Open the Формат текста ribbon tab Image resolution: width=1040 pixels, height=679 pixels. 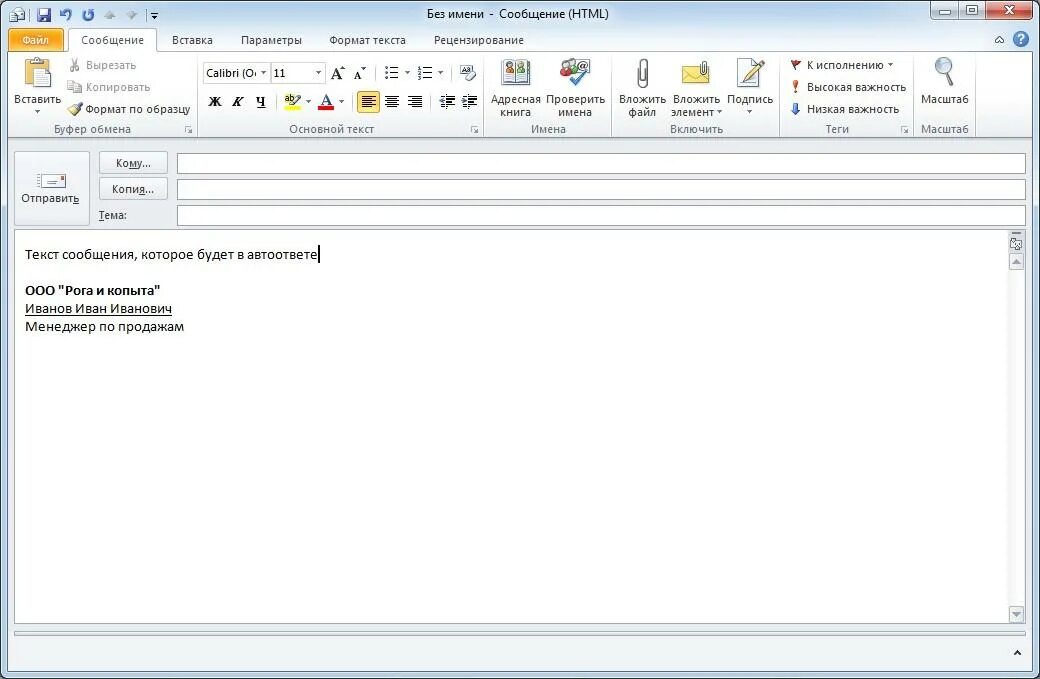(367, 40)
